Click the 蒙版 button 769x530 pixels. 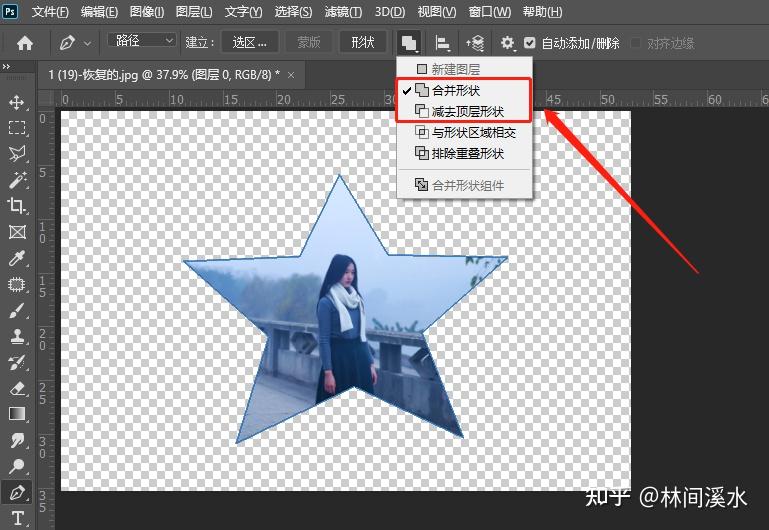[308, 43]
